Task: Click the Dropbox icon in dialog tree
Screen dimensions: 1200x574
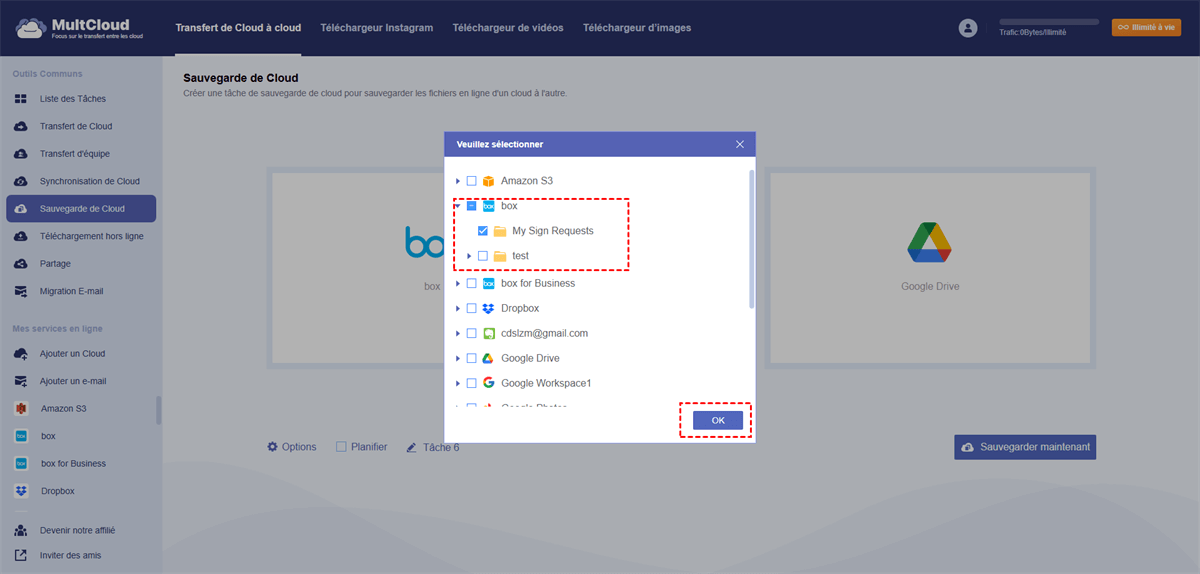Action: click(x=489, y=308)
